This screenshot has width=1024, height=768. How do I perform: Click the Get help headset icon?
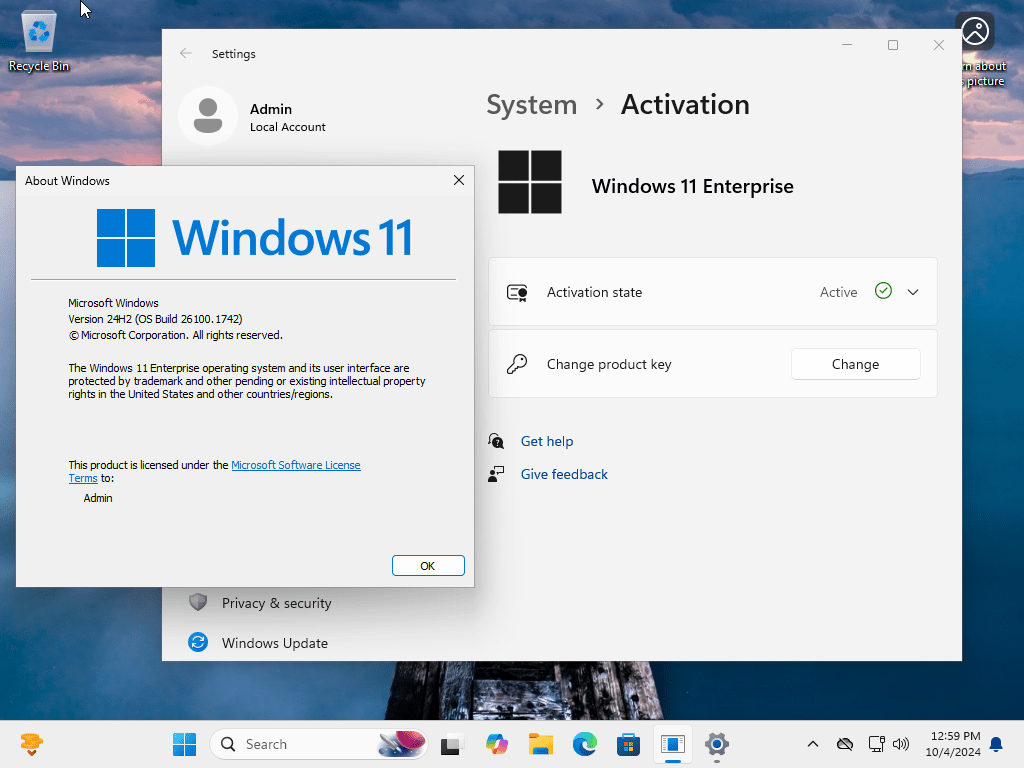496,441
